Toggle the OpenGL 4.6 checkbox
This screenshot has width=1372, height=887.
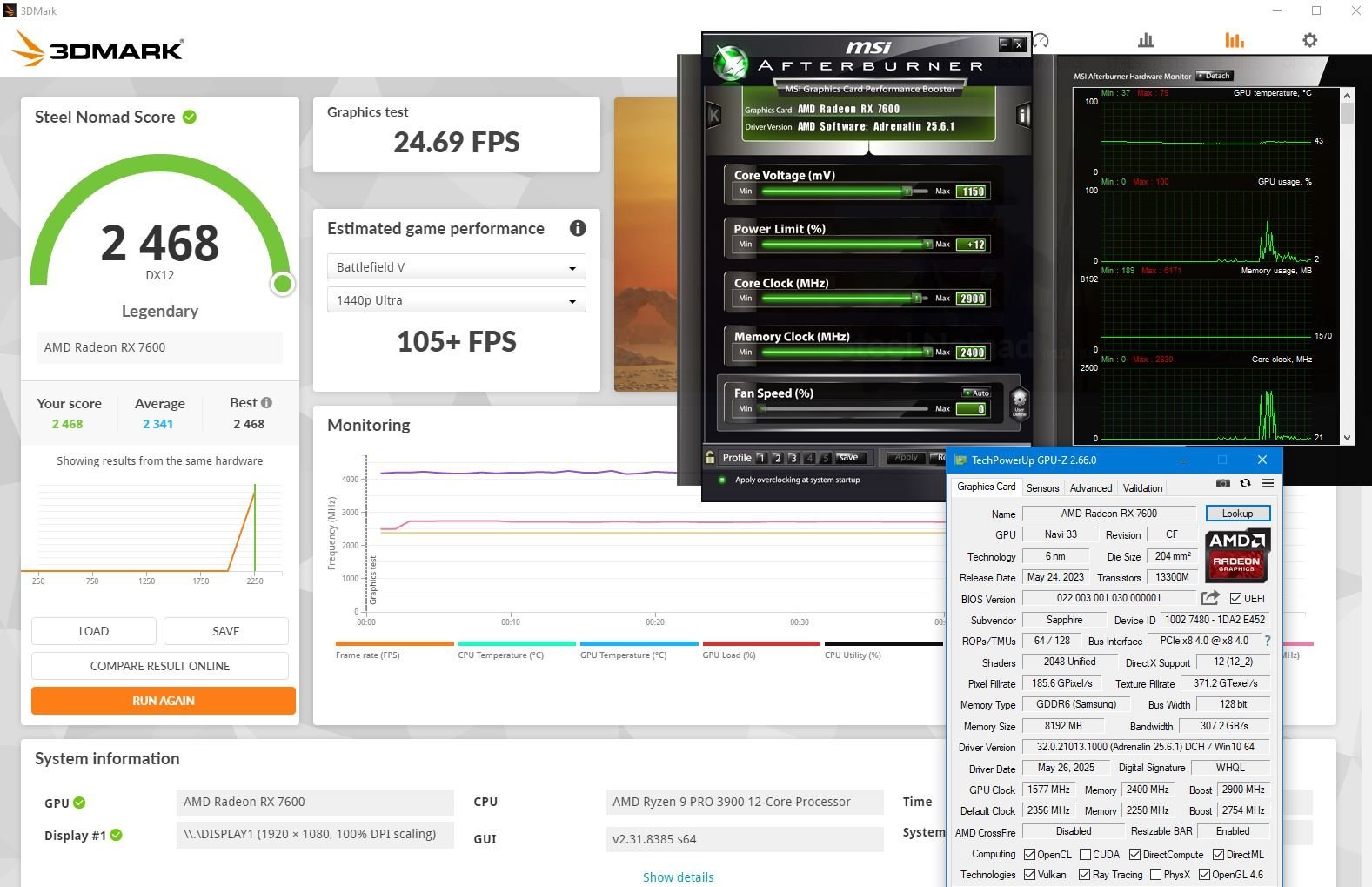[x=1204, y=874]
